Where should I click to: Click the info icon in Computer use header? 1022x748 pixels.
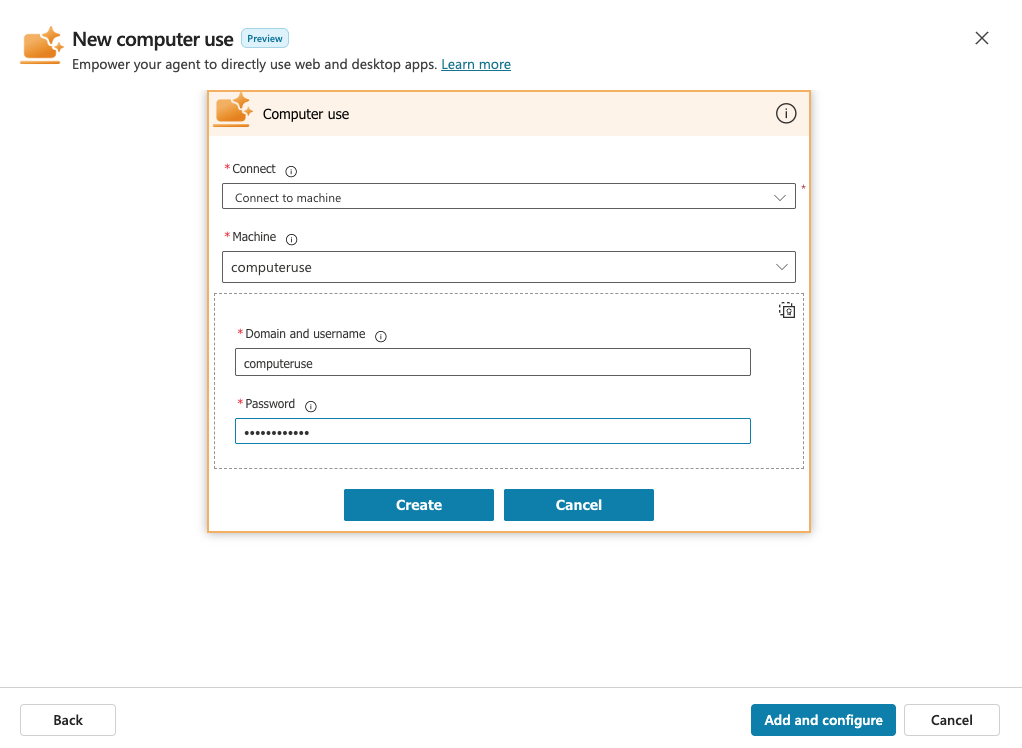786,114
